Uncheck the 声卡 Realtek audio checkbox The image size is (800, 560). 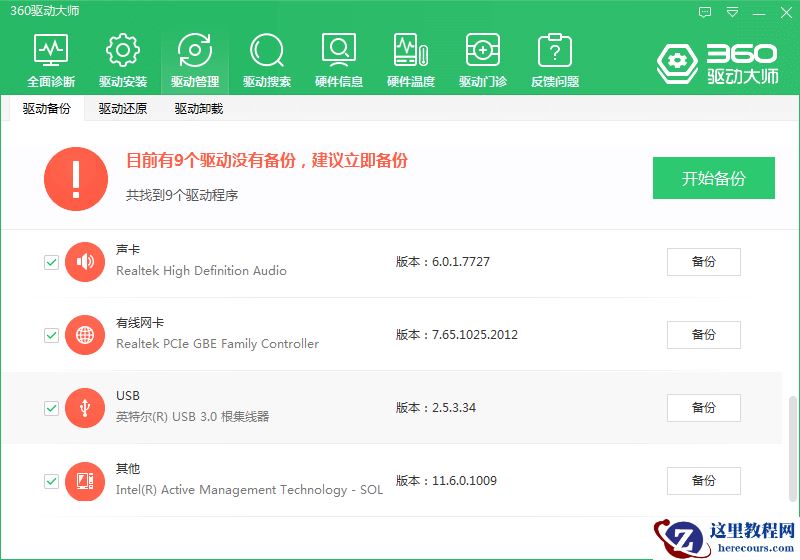point(51,262)
